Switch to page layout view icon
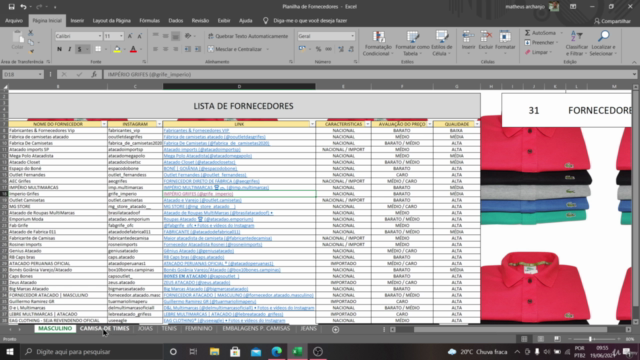The image size is (640, 360). [x=540, y=339]
